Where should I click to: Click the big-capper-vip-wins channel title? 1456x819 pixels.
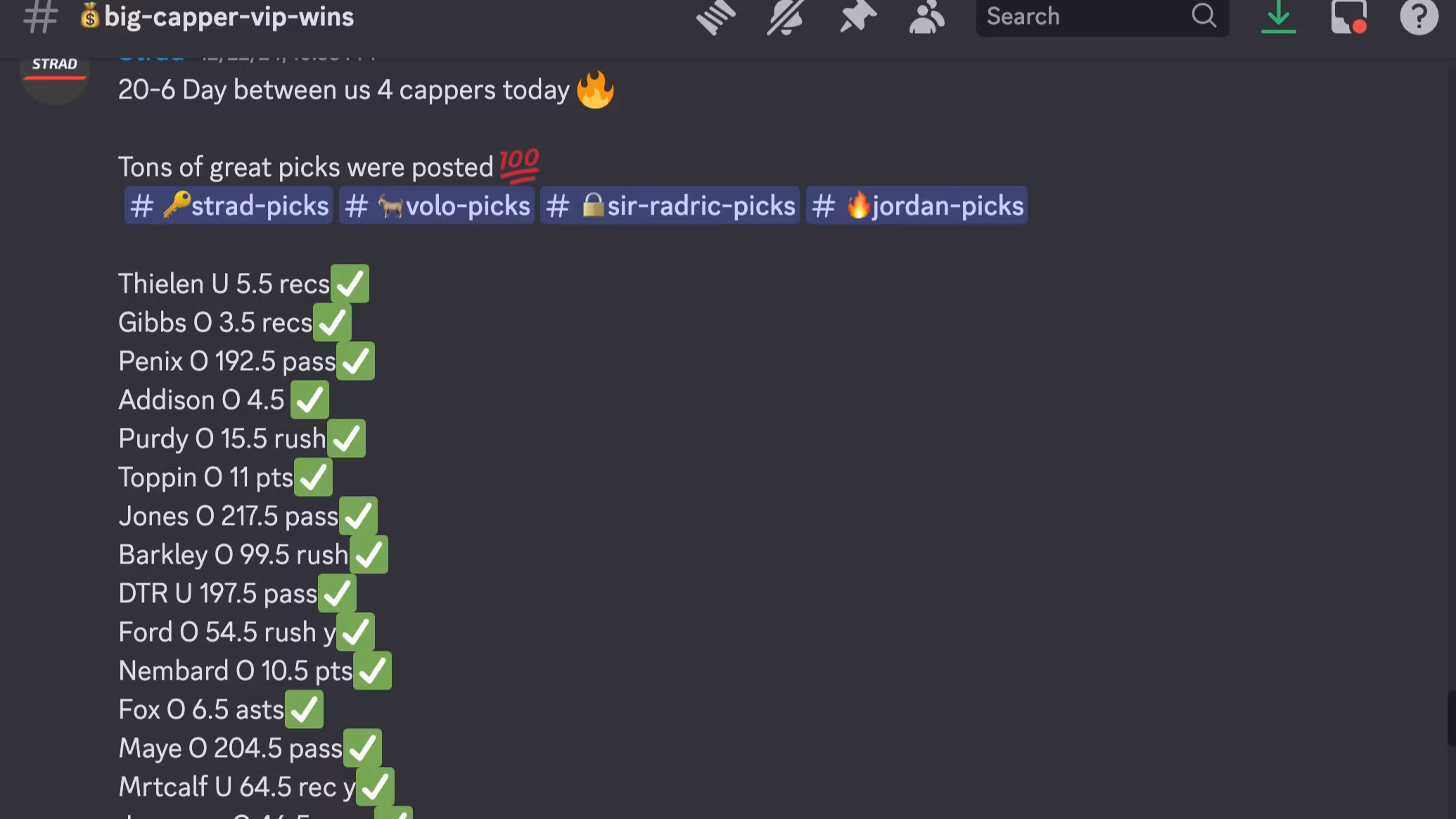pos(229,17)
